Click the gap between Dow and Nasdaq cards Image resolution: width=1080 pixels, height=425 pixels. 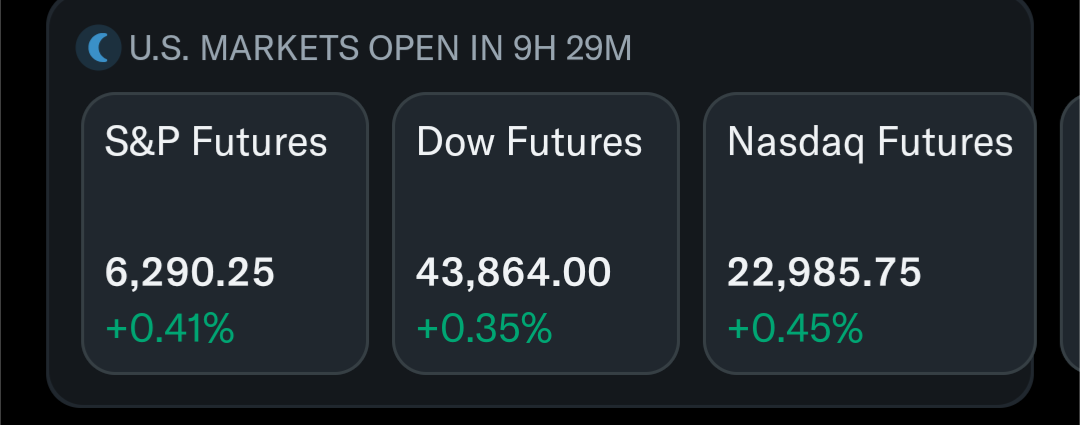pos(692,234)
